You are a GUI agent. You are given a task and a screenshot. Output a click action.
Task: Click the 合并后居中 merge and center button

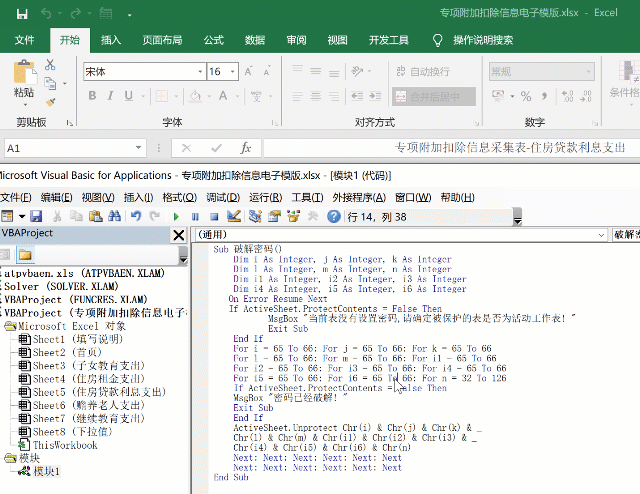(x=434, y=97)
